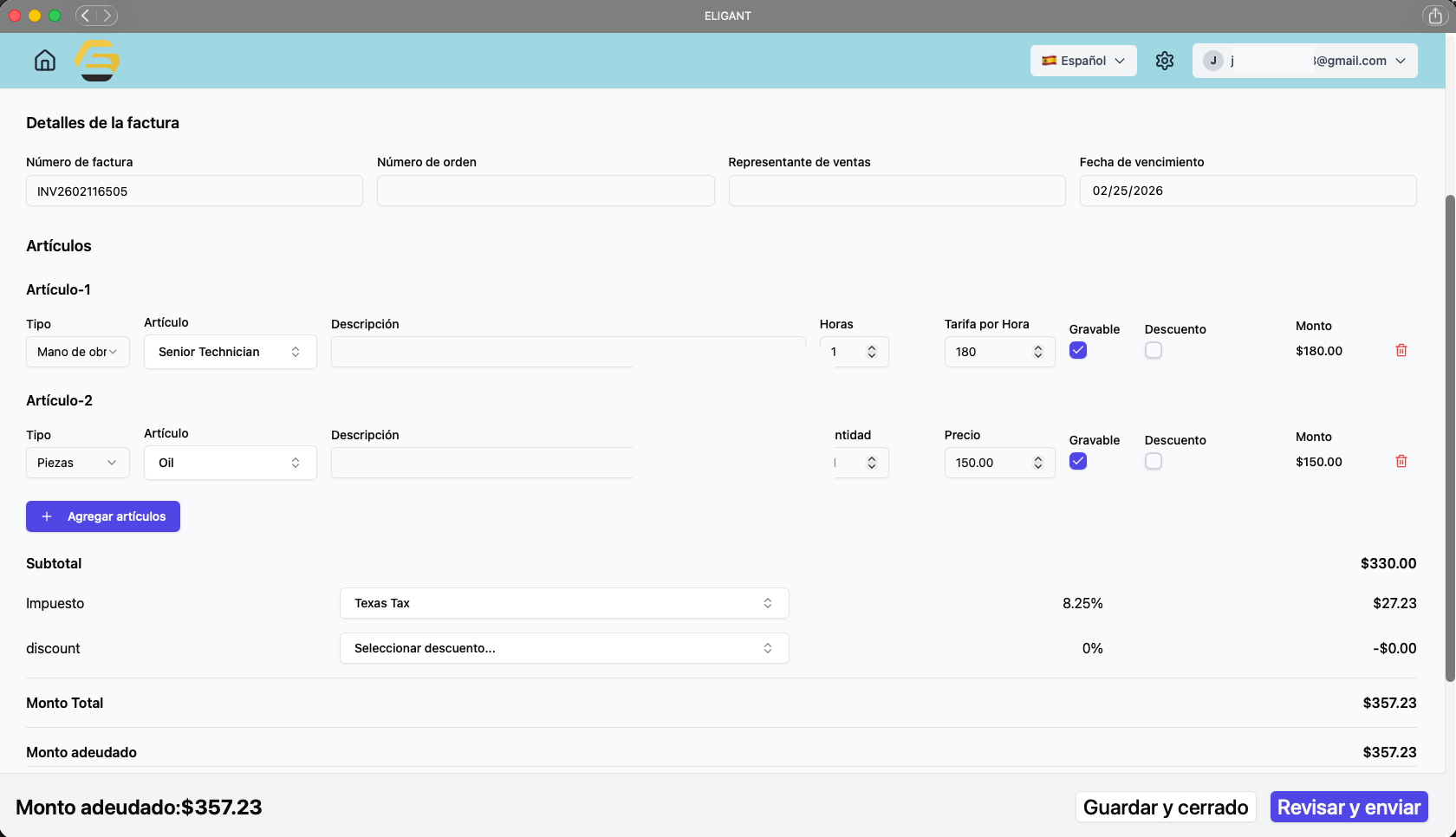Open Seleccionar descuento dropdown
Image resolution: width=1456 pixels, height=837 pixels.
pos(563,648)
